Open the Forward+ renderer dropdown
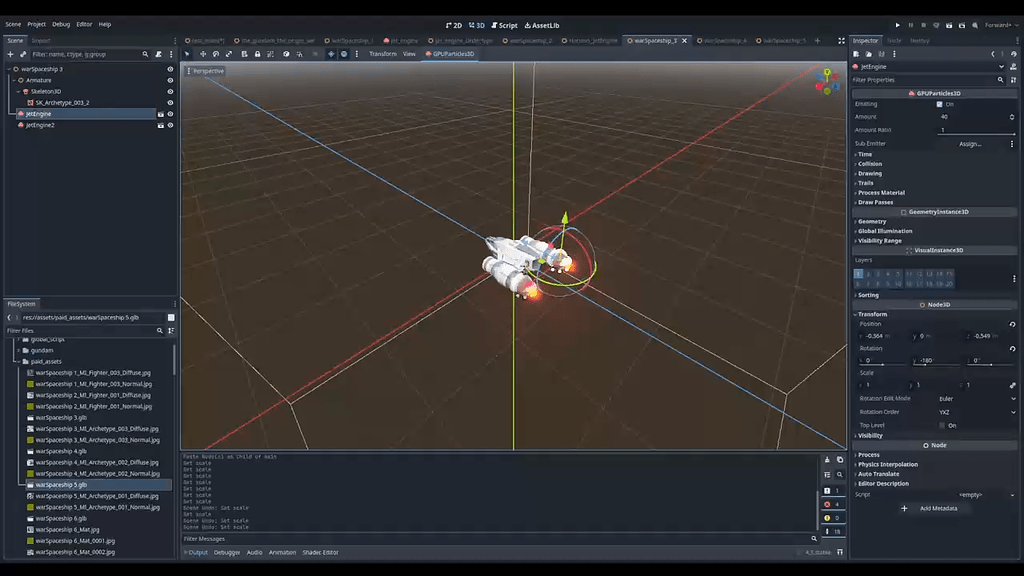Image resolution: width=1024 pixels, height=576 pixels. pyautogui.click(x=1001, y=25)
